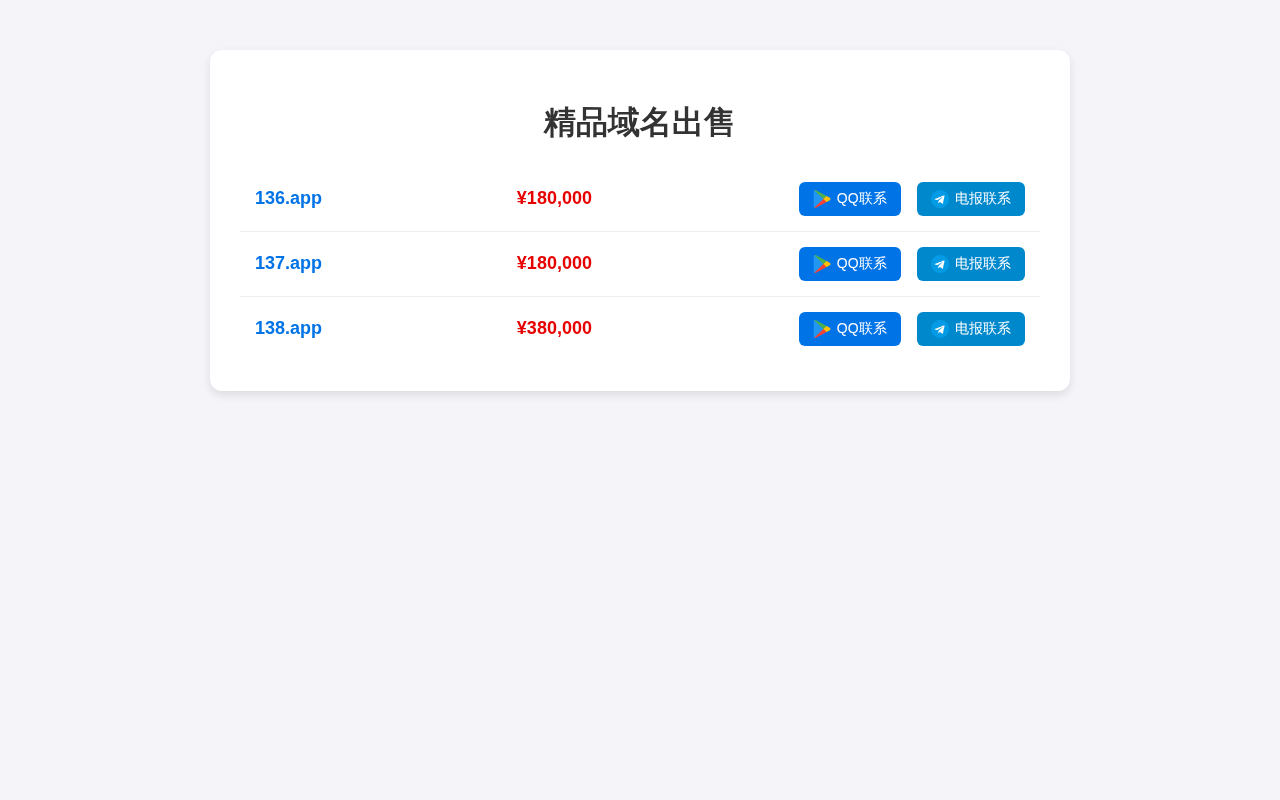This screenshot has width=1280, height=800.
Task: Select the 136.app domain name
Action: click(x=288, y=198)
